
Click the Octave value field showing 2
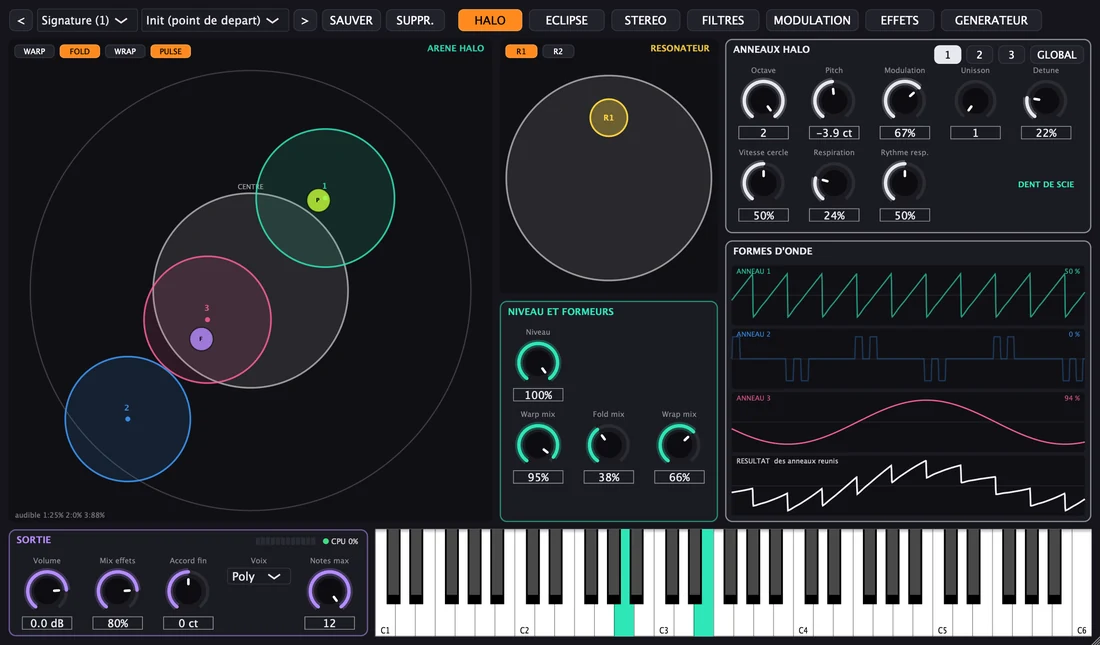coord(763,133)
